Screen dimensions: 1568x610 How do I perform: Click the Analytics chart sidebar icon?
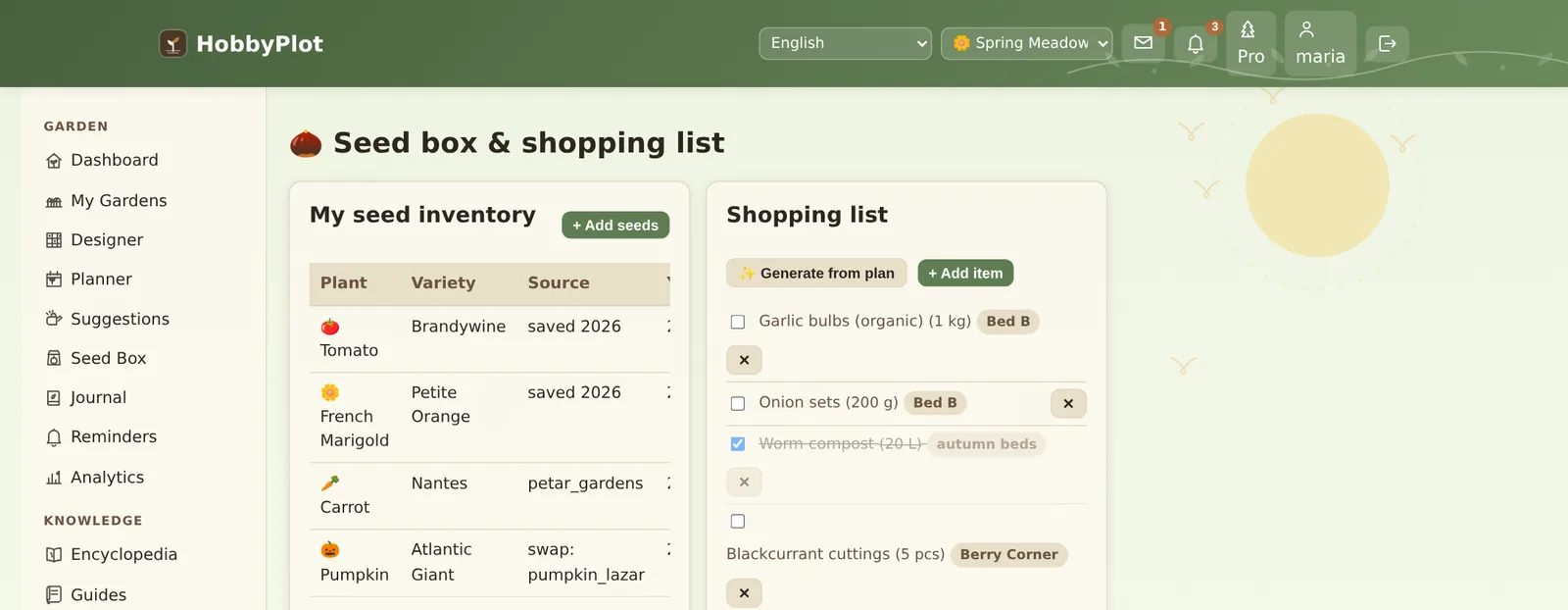(x=54, y=478)
